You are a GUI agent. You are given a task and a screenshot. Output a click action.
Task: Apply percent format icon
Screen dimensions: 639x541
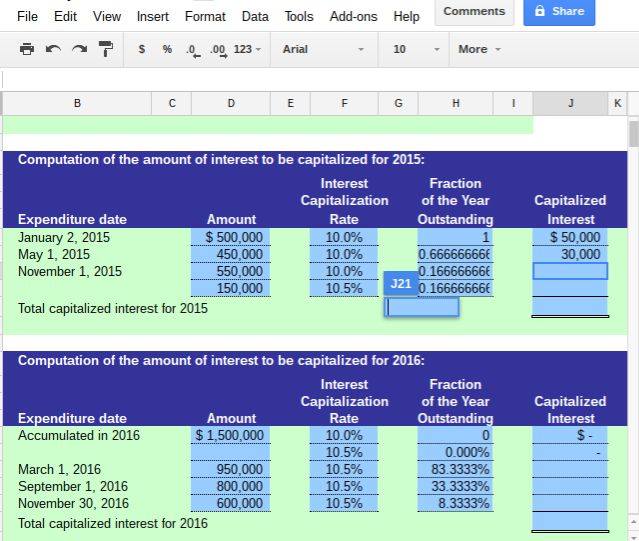pyautogui.click(x=167, y=49)
